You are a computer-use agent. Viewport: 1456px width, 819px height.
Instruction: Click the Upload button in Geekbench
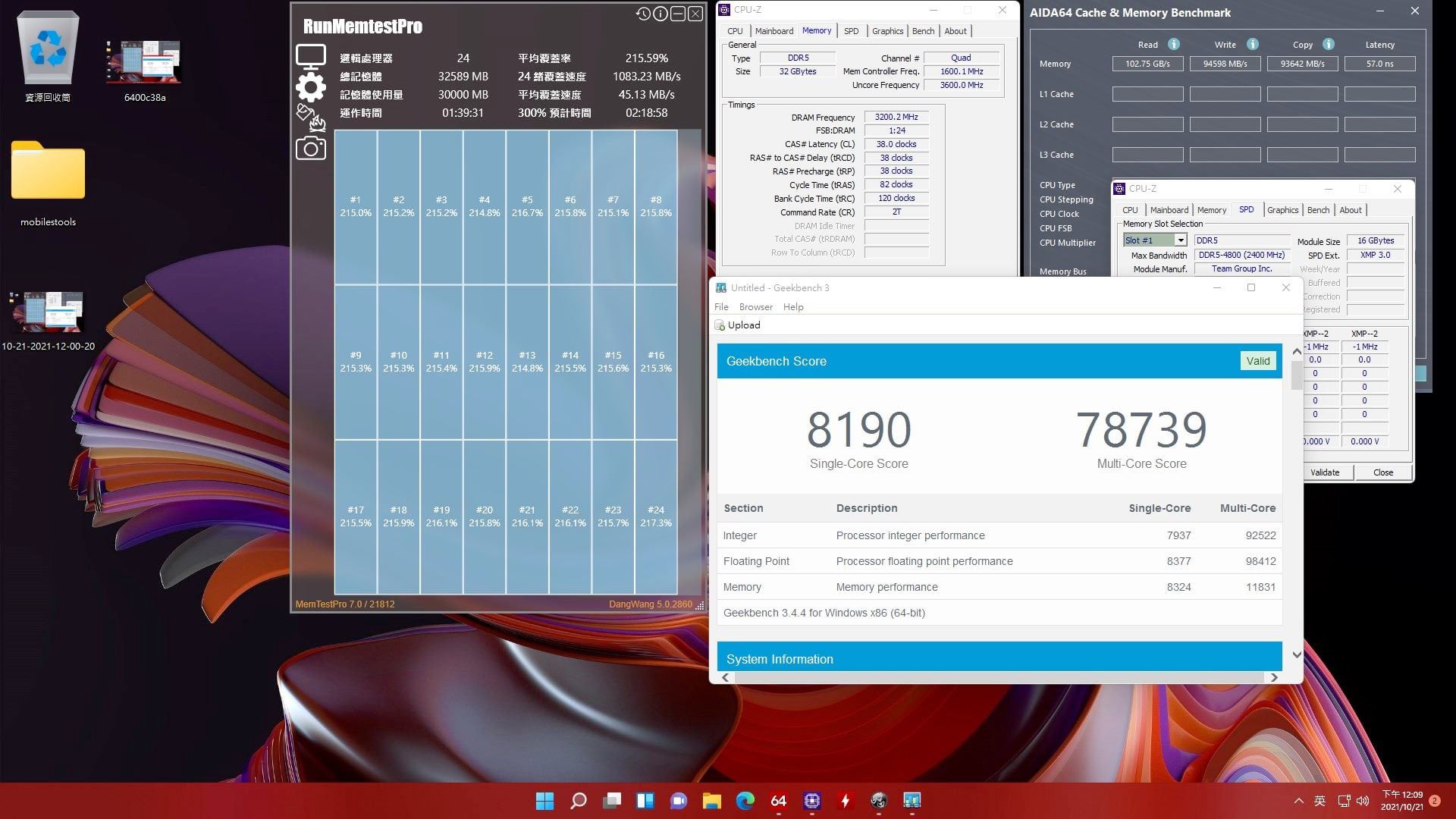[x=737, y=325]
